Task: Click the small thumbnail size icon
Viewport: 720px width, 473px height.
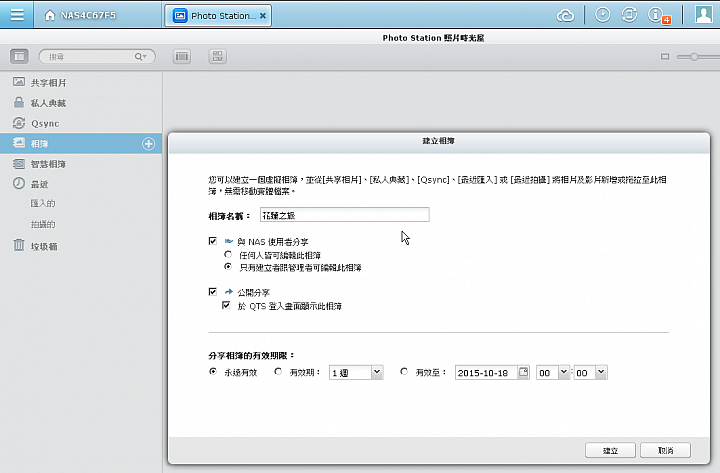Action: click(x=665, y=56)
